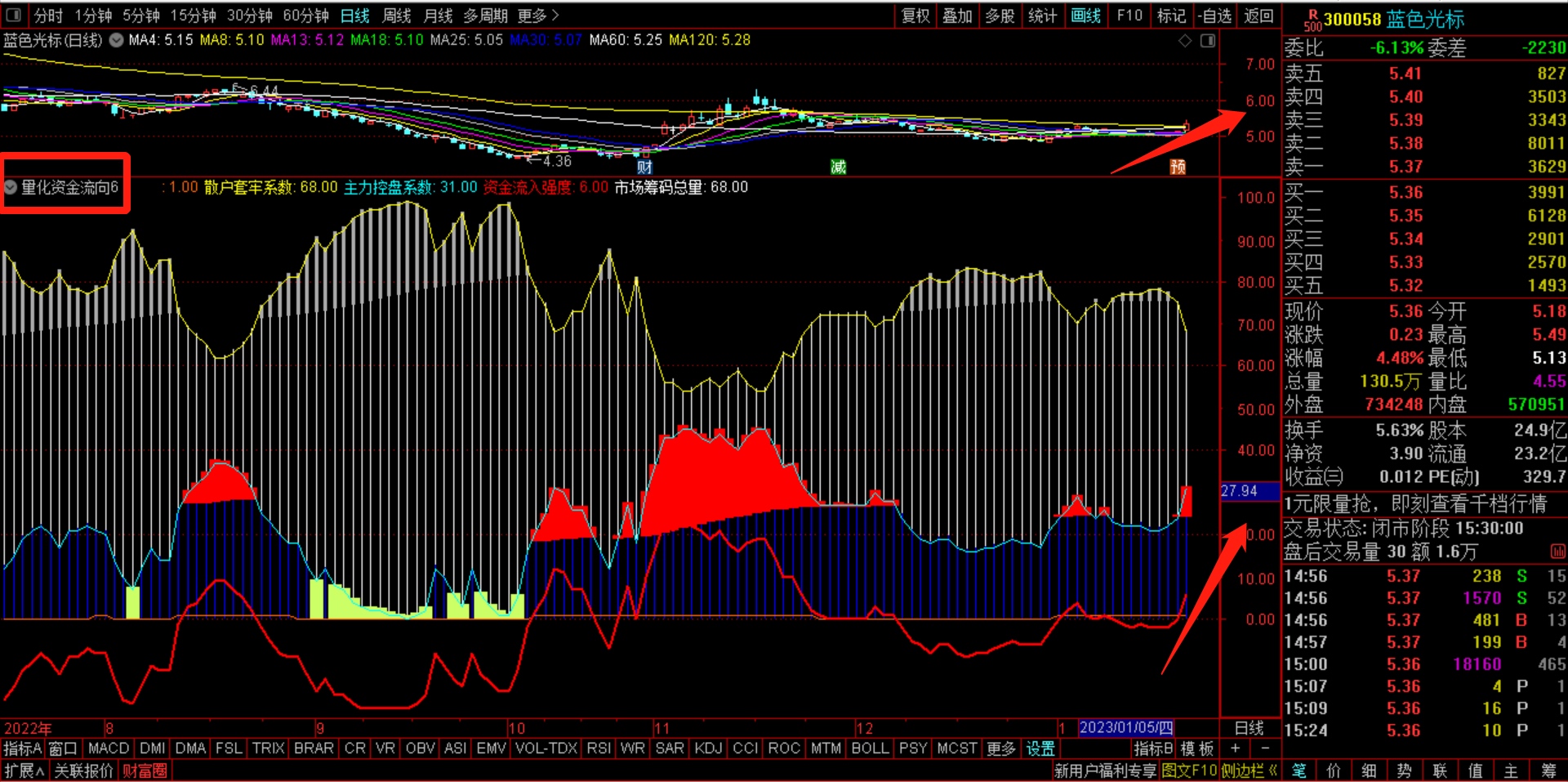Select the KDJ indicator tab
The width and height of the screenshot is (1568, 782).
click(x=708, y=748)
